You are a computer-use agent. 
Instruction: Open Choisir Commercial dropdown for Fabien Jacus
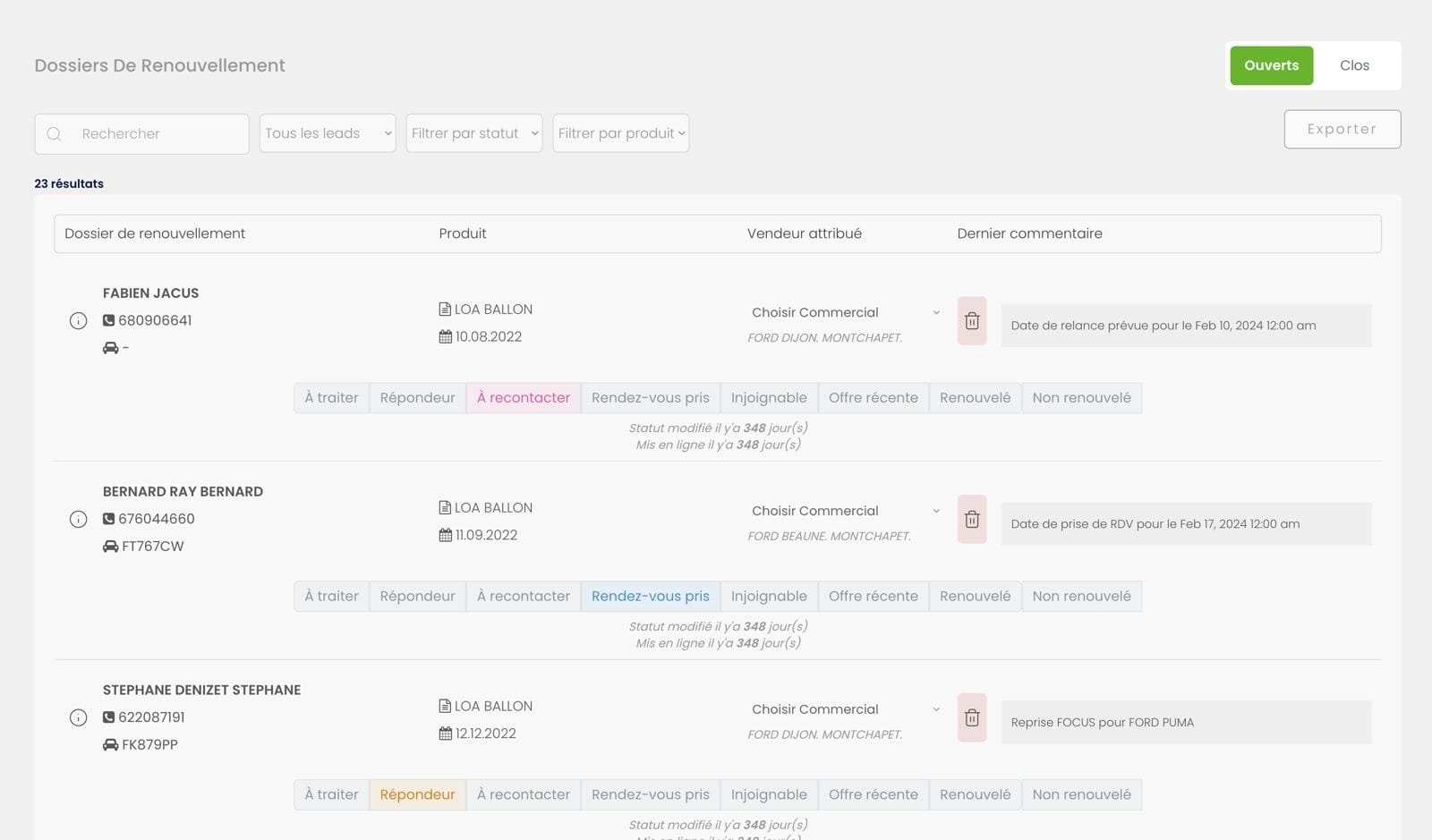point(845,313)
